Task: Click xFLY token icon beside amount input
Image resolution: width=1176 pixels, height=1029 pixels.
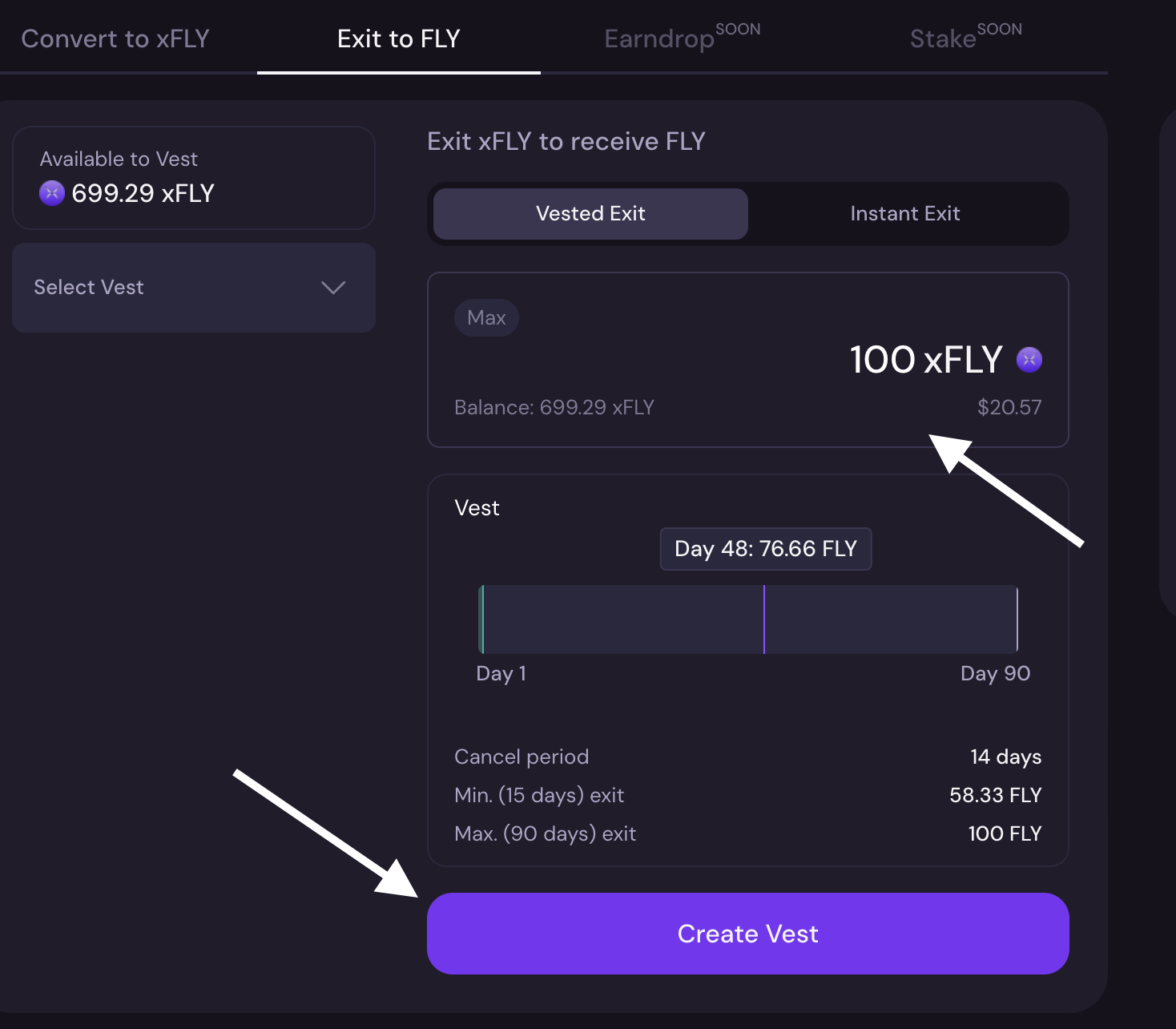Action: (x=1029, y=359)
